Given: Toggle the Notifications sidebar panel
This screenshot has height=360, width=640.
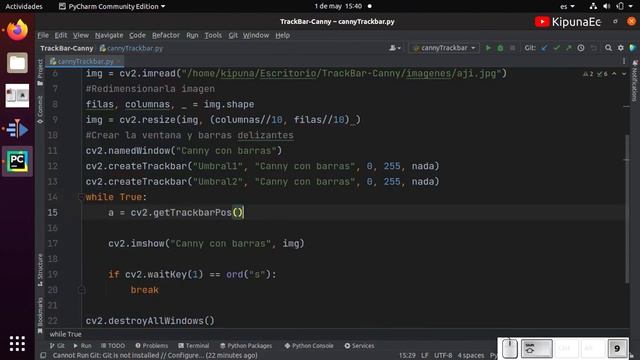Looking at the screenshot, I should [x=634, y=81].
